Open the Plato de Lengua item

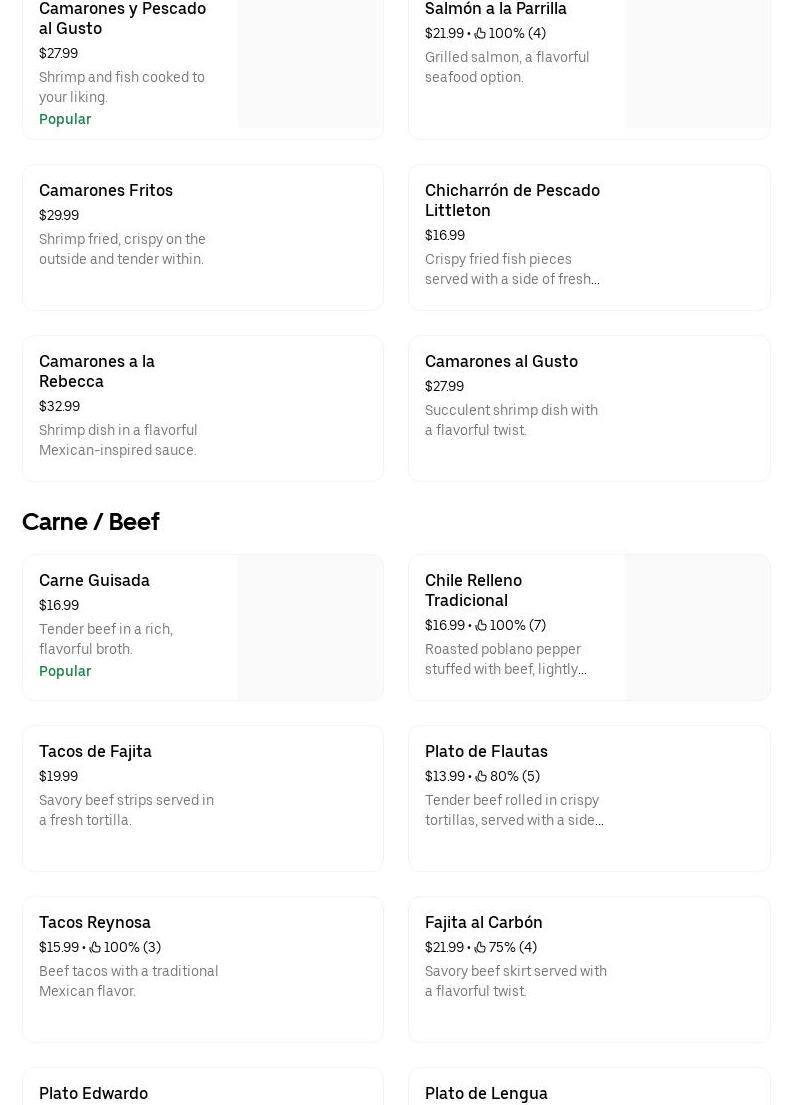tap(589, 1086)
